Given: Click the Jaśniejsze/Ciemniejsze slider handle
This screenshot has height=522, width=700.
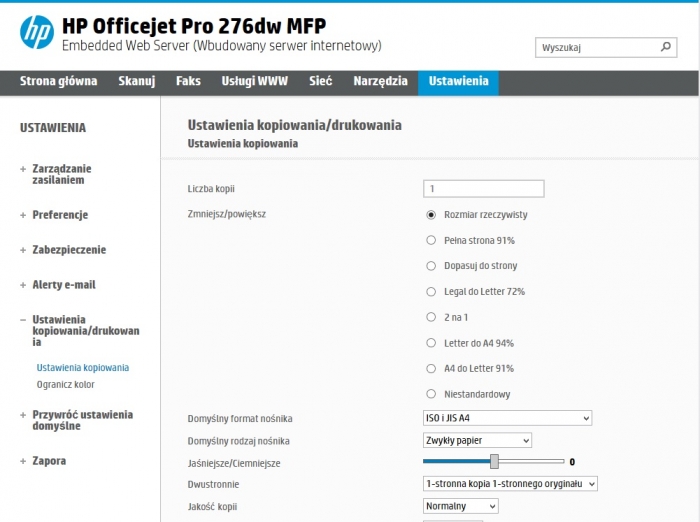Looking at the screenshot, I should [x=494, y=462].
